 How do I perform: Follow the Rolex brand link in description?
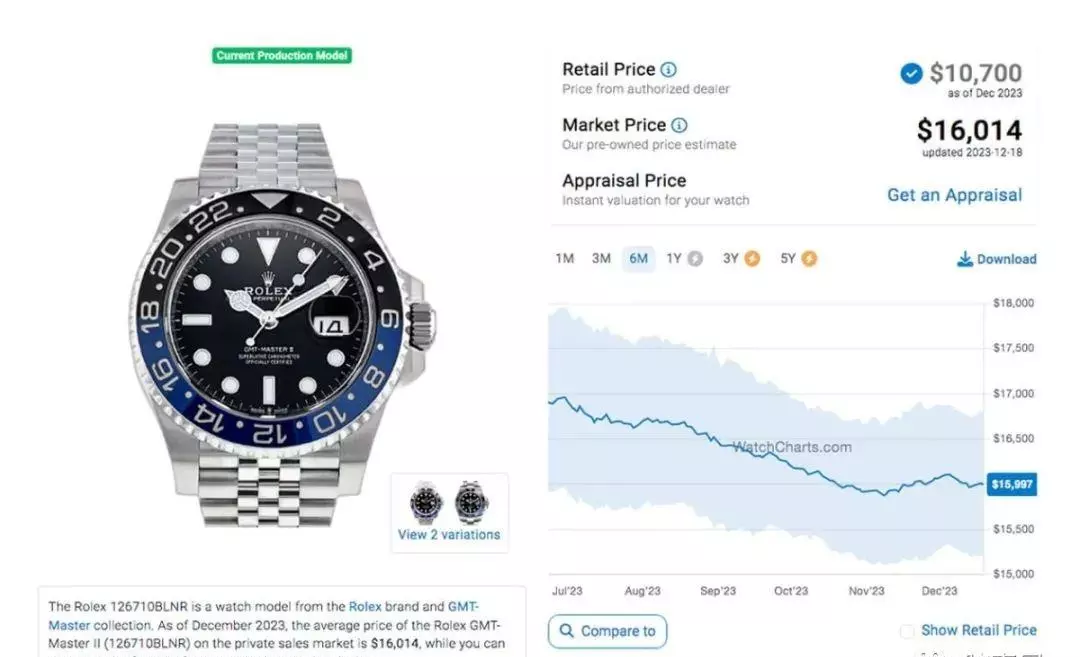point(365,607)
